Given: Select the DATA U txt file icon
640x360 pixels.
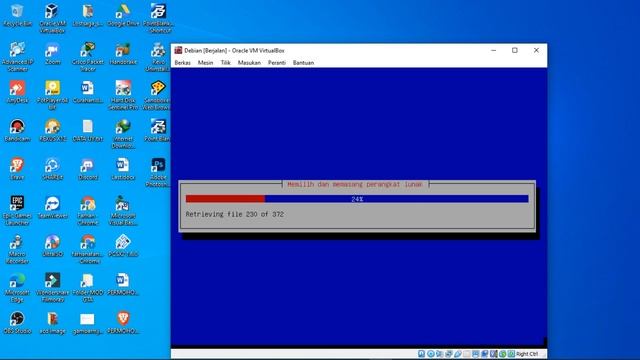Looking at the screenshot, I should [88, 131].
